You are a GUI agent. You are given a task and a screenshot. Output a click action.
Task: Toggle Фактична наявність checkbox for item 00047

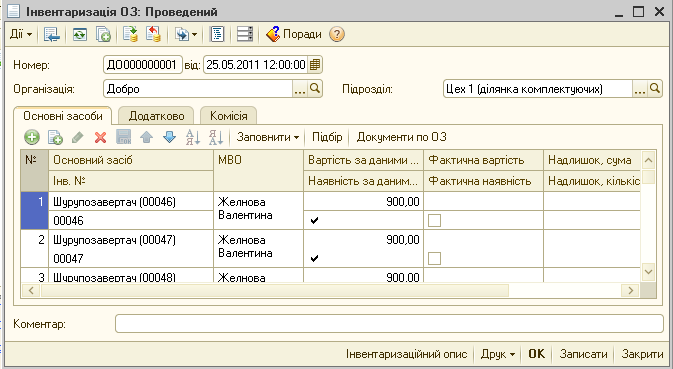click(x=434, y=258)
